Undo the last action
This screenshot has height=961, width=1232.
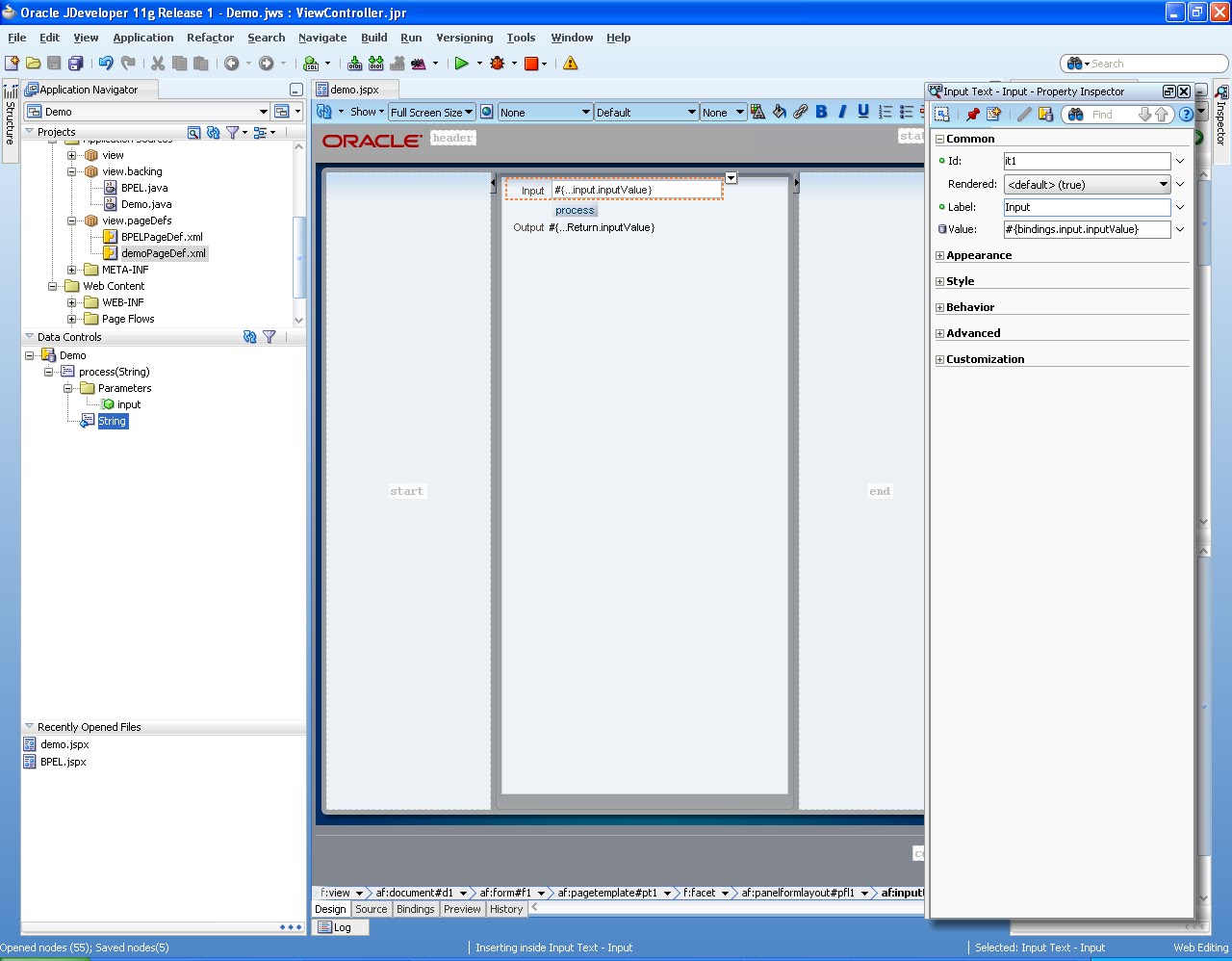[x=106, y=64]
